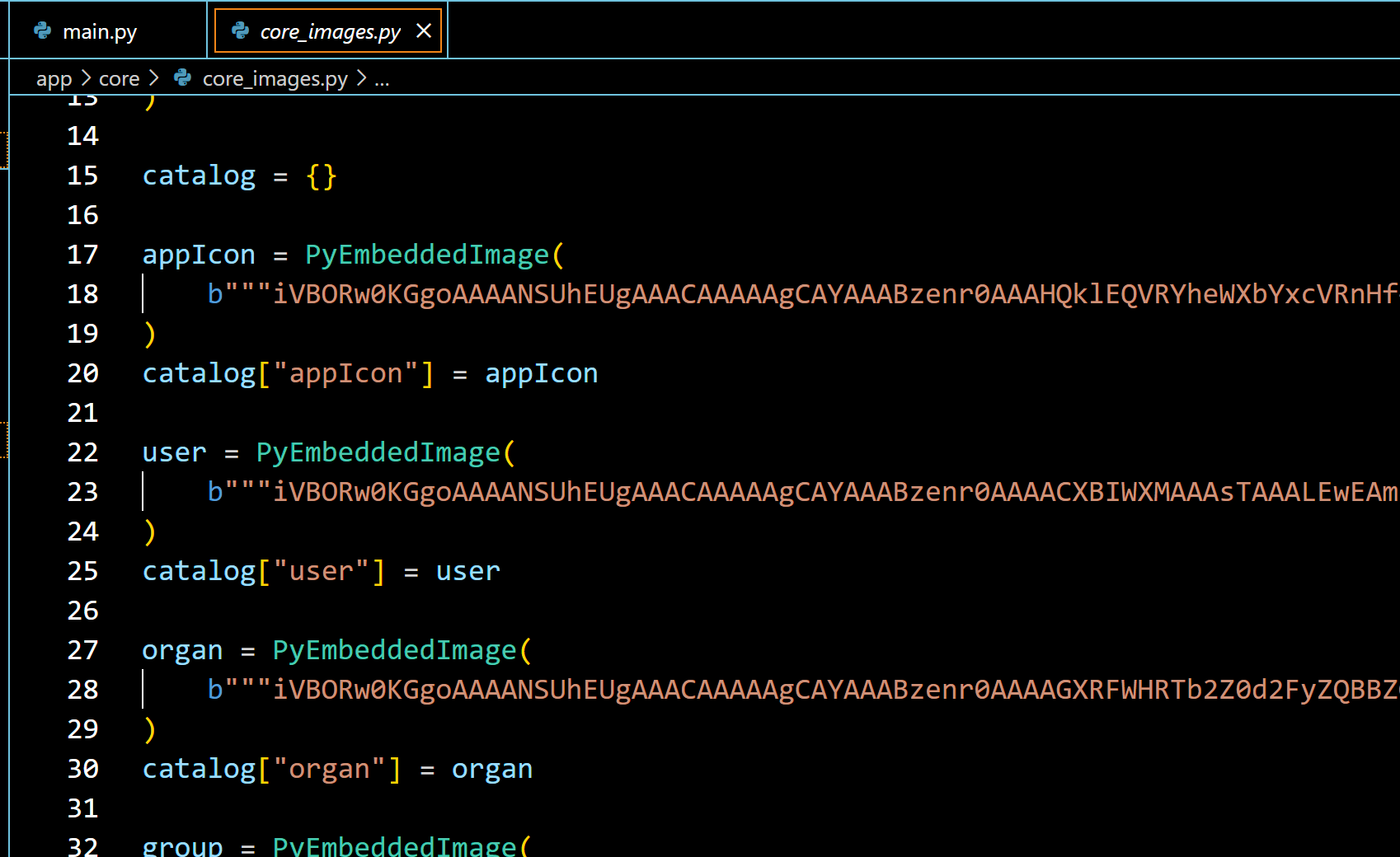The width and height of the screenshot is (1400, 857).
Task: Close the core_images.py tab
Action: click(424, 31)
